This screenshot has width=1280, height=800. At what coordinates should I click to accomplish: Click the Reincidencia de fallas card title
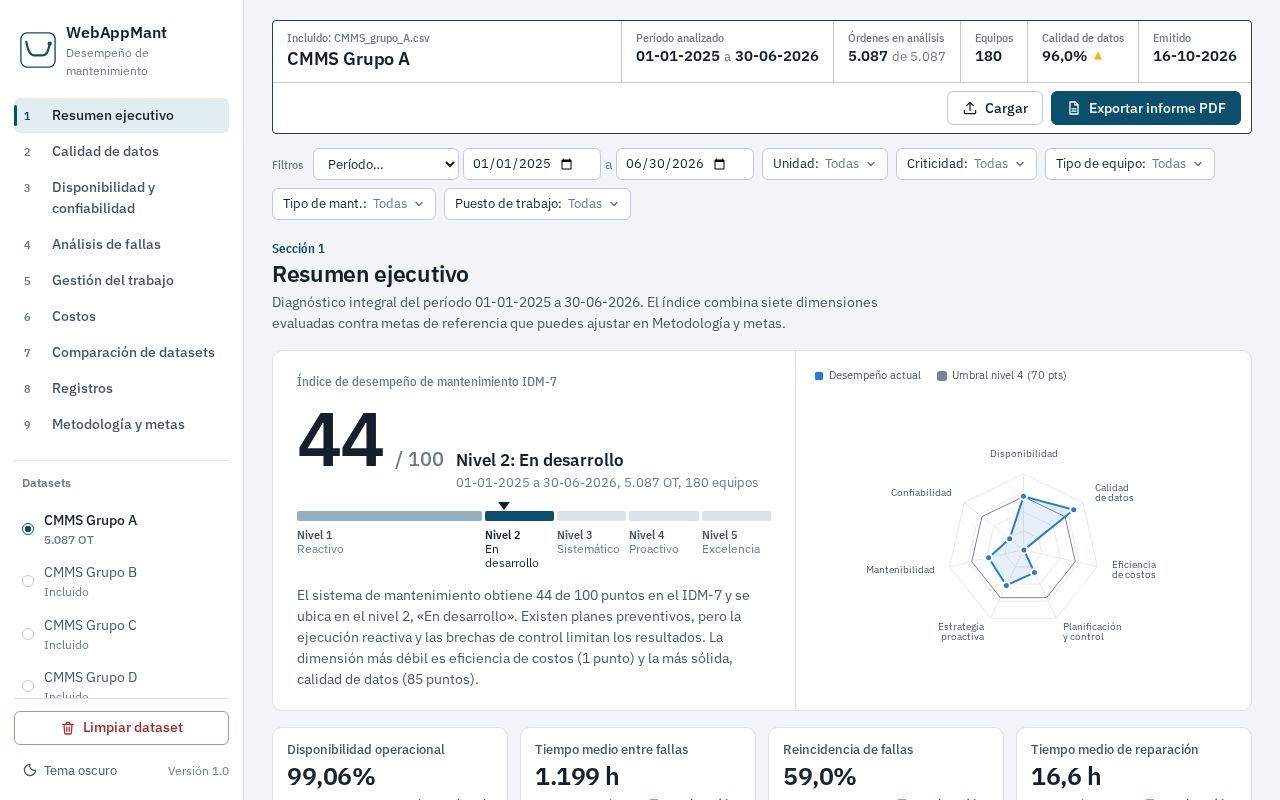click(x=848, y=749)
